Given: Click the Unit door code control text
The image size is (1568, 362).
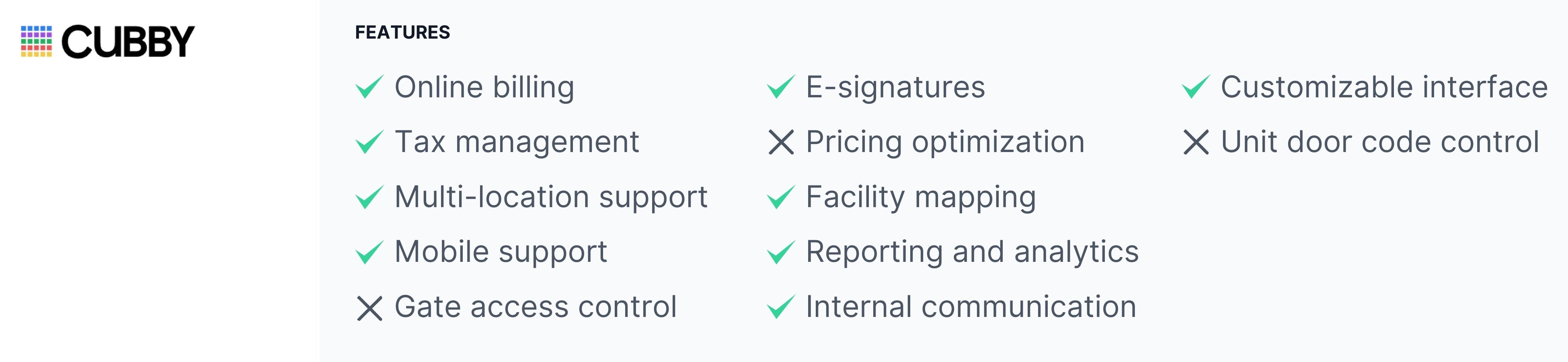Looking at the screenshot, I should coord(1380,142).
